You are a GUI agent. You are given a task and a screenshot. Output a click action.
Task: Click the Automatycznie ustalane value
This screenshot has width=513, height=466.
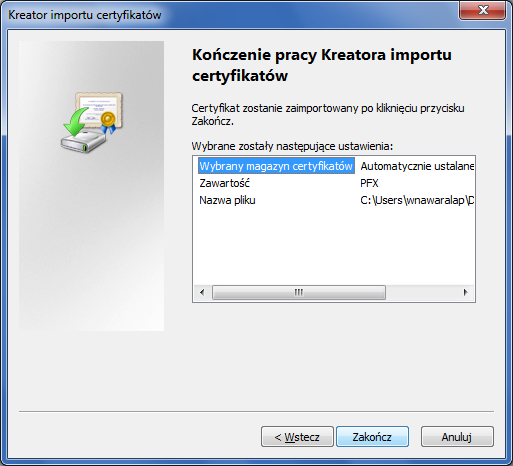[417, 166]
